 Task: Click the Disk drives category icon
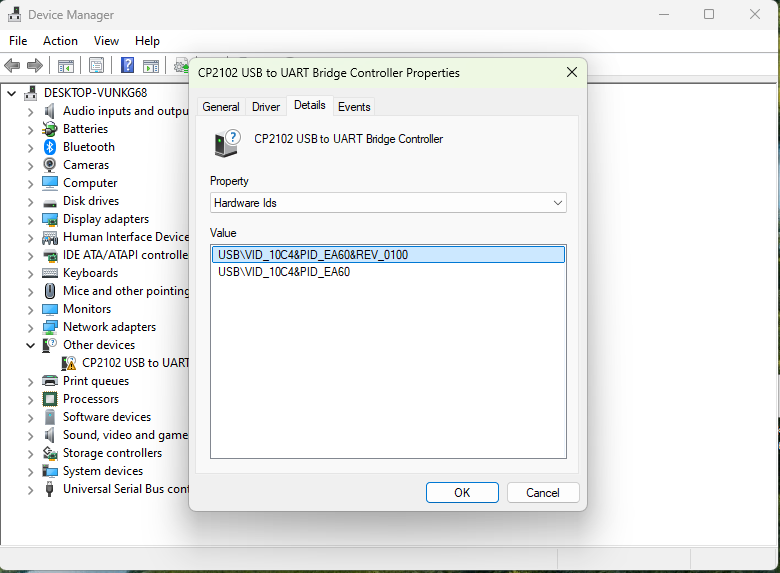click(x=50, y=203)
